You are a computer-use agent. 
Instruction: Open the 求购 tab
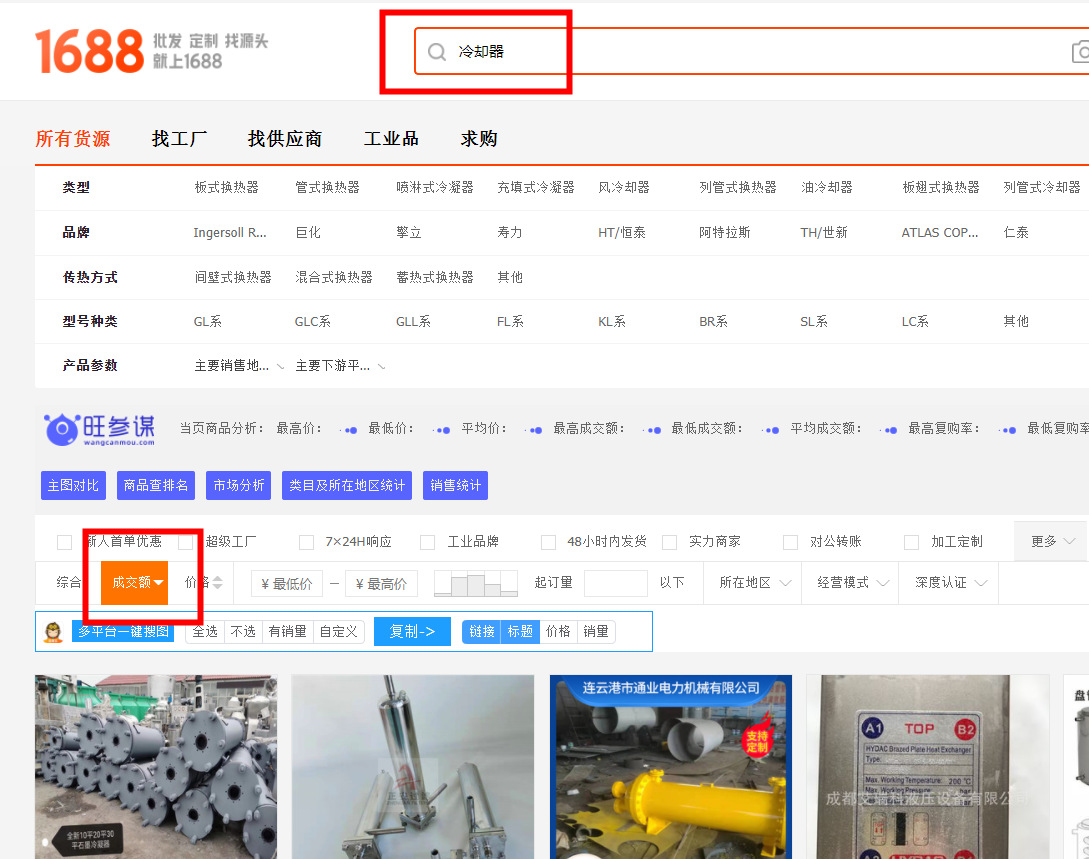tap(479, 139)
